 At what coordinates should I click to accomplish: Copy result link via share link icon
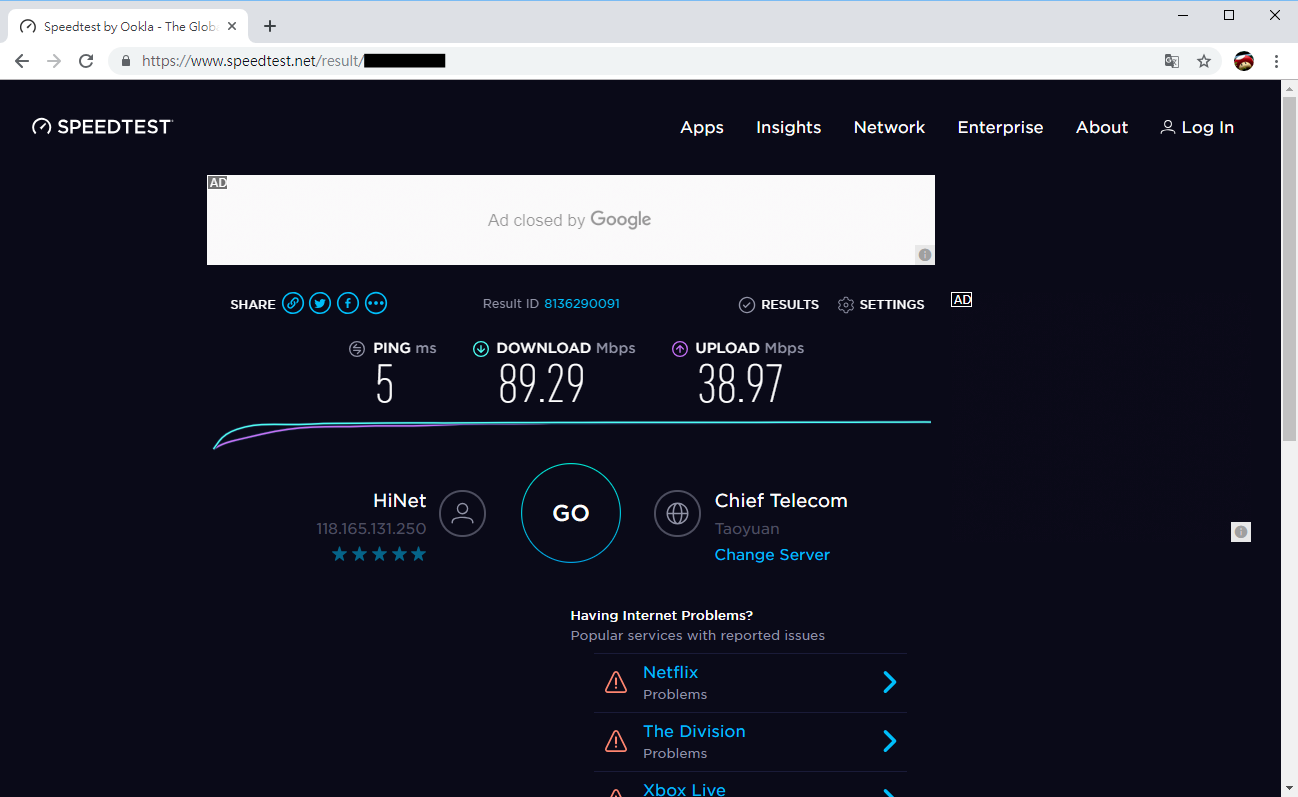click(x=293, y=303)
